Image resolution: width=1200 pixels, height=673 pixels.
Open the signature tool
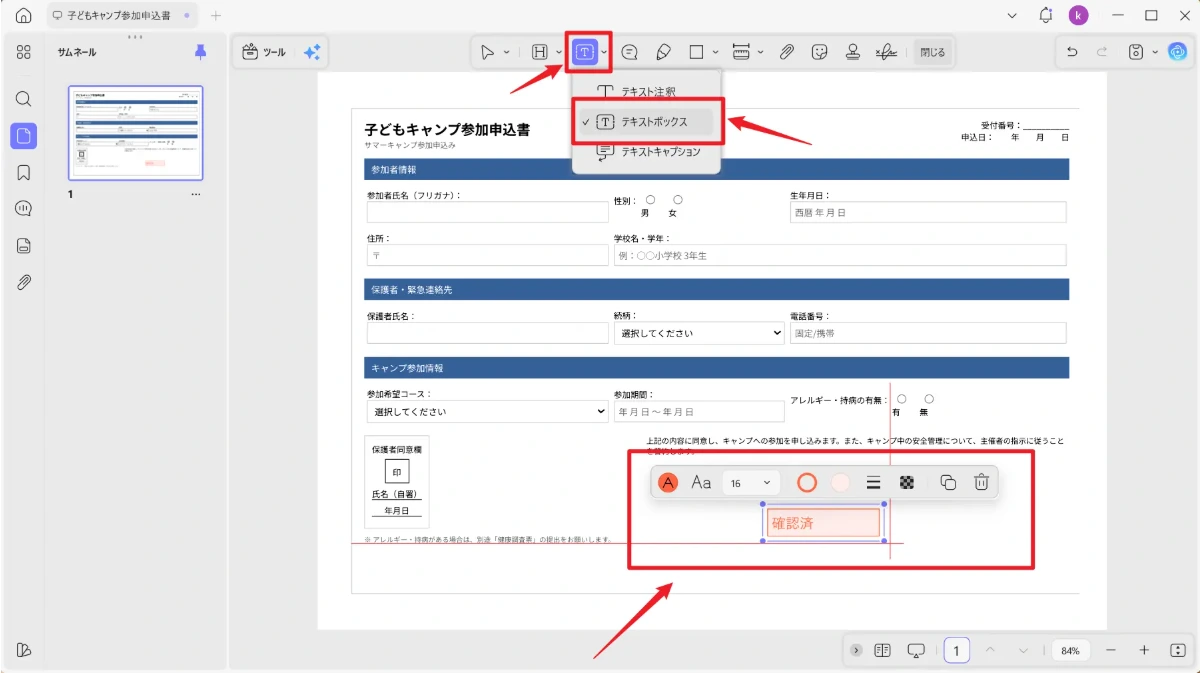(x=886, y=52)
